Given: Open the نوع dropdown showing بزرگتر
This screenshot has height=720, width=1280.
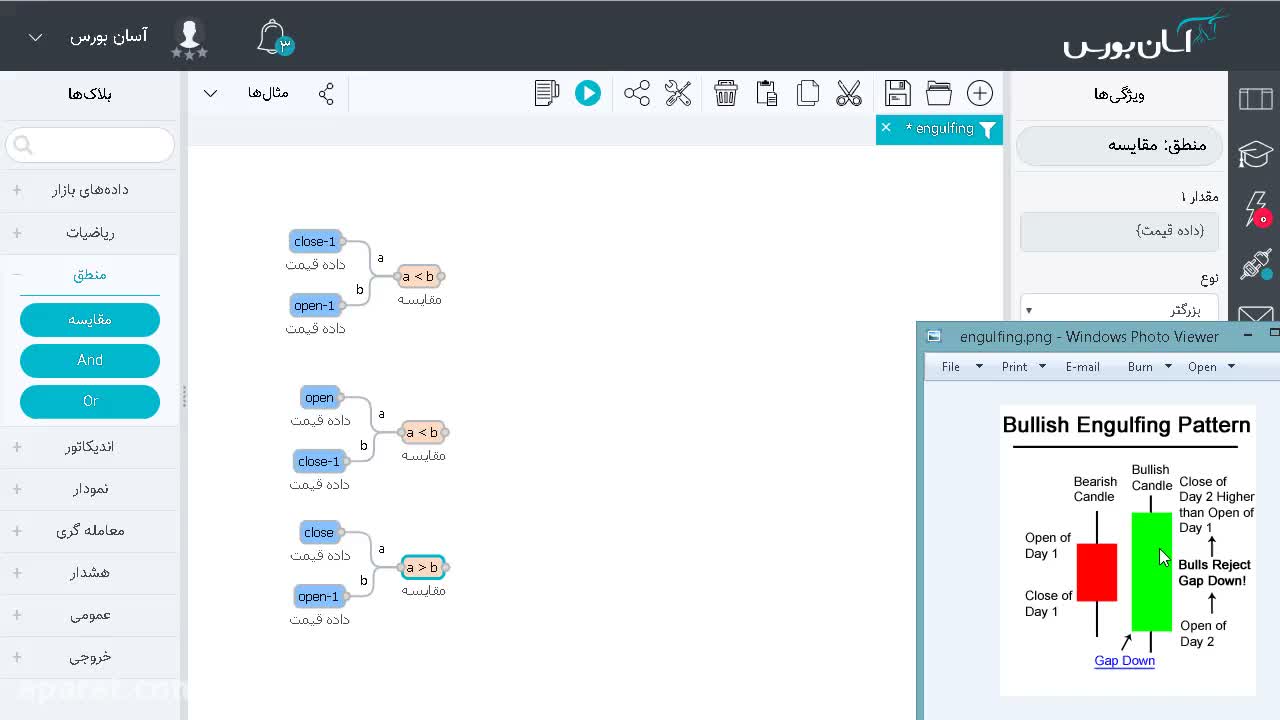Looking at the screenshot, I should (1119, 309).
